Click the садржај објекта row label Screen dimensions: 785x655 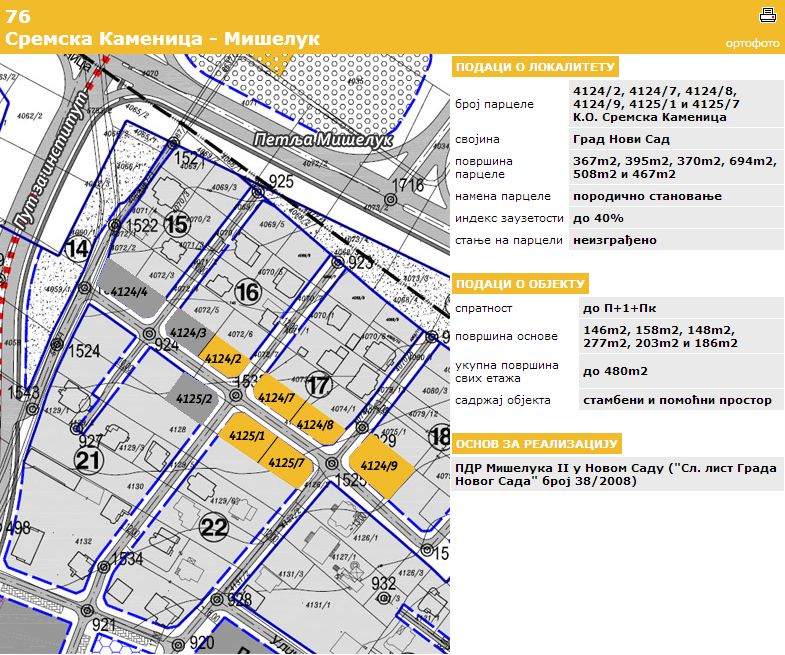click(503, 400)
